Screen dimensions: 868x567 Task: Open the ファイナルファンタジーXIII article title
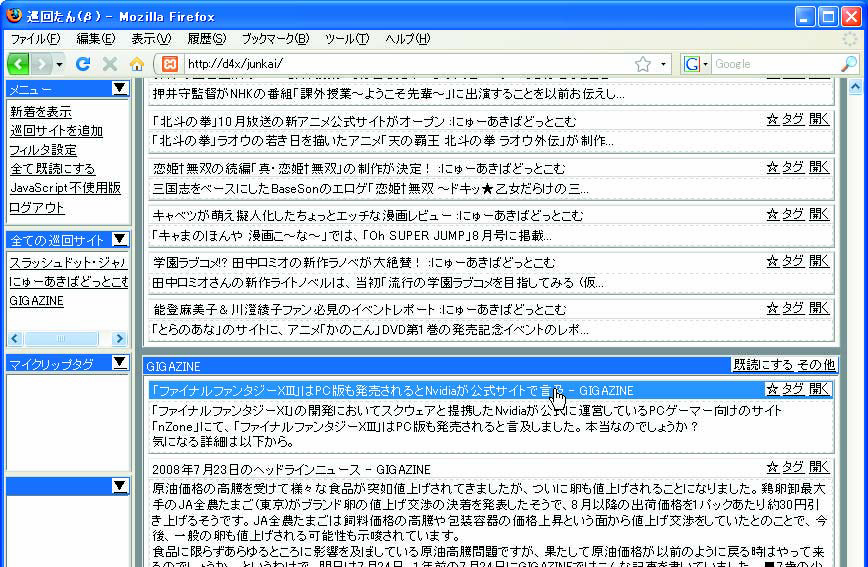click(x=392, y=391)
